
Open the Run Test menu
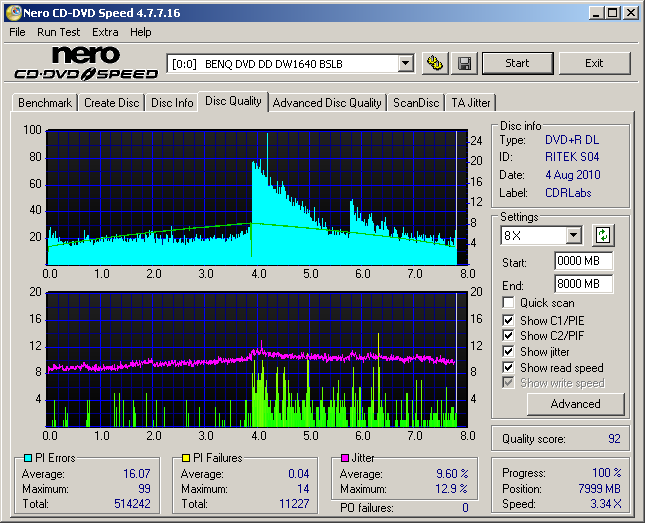click(59, 32)
